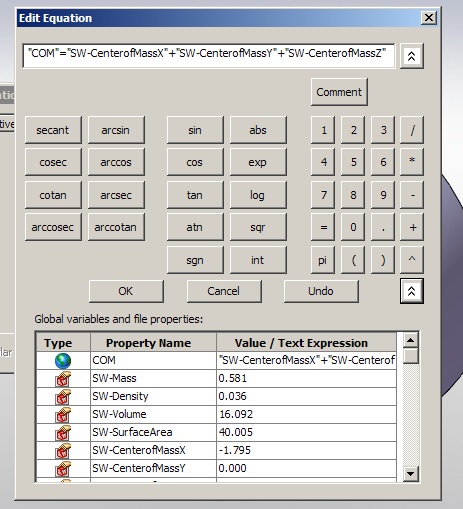463x509 pixels.
Task: Undo the last equation change
Action: [321, 291]
